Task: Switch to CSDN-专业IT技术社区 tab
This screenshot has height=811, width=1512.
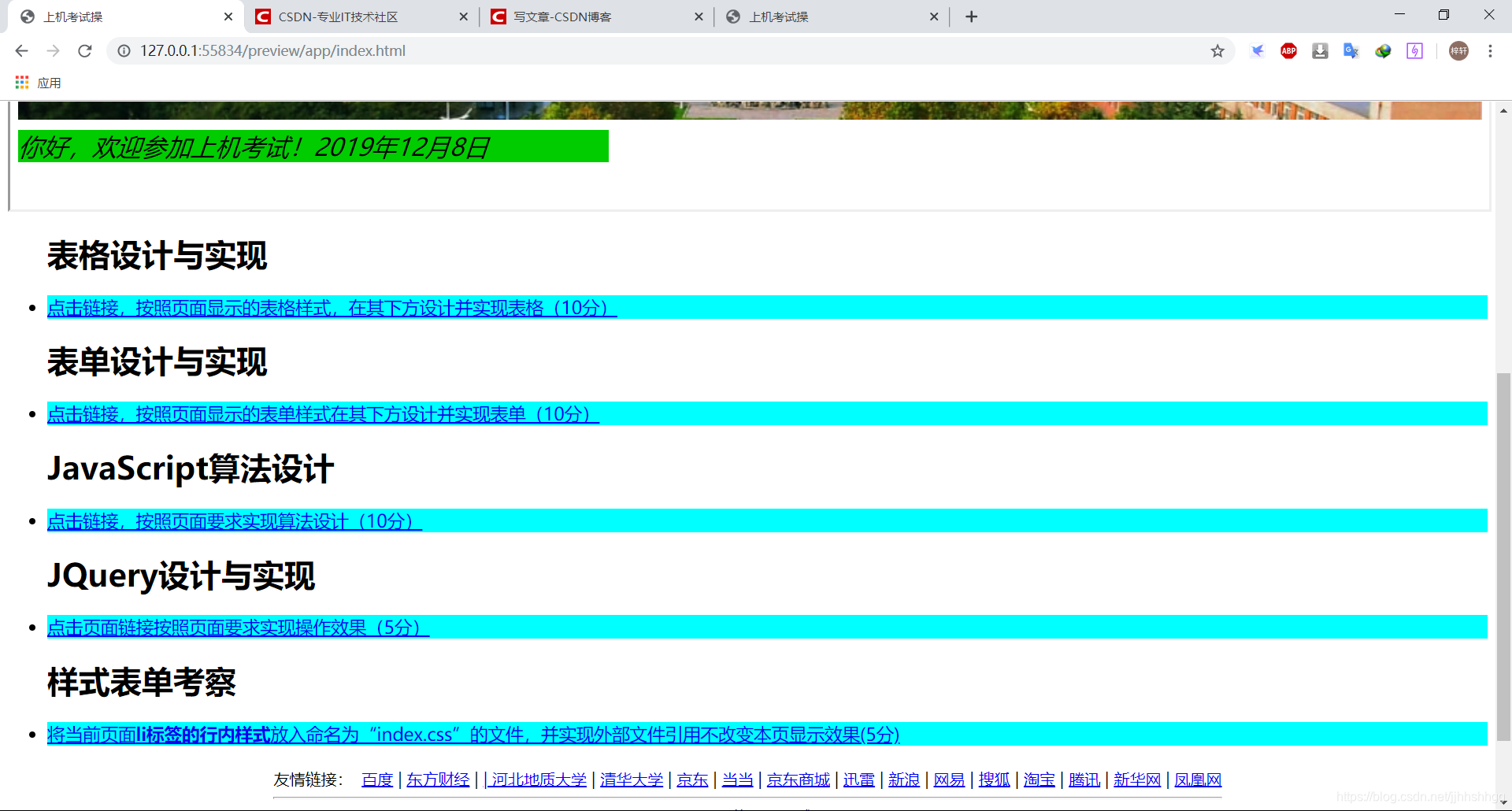Action: coord(339,17)
